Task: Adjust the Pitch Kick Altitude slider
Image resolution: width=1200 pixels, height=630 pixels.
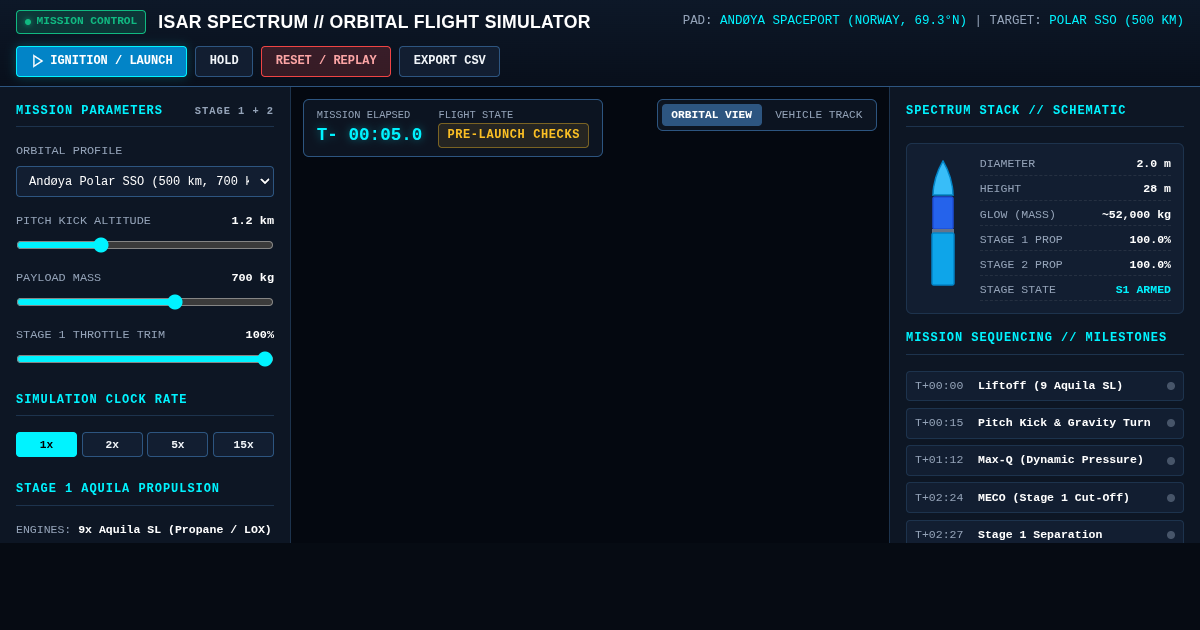Action: point(145,245)
